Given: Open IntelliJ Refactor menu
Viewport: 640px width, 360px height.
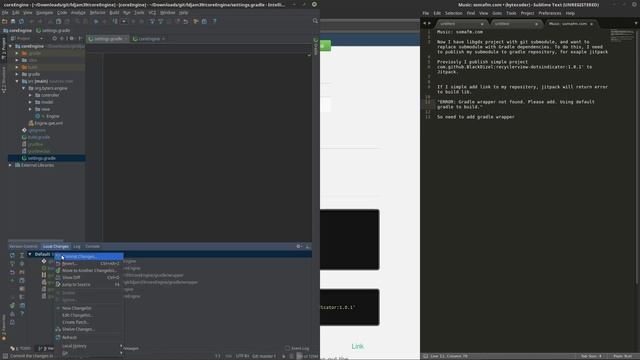Looking at the screenshot, I should (98, 13).
